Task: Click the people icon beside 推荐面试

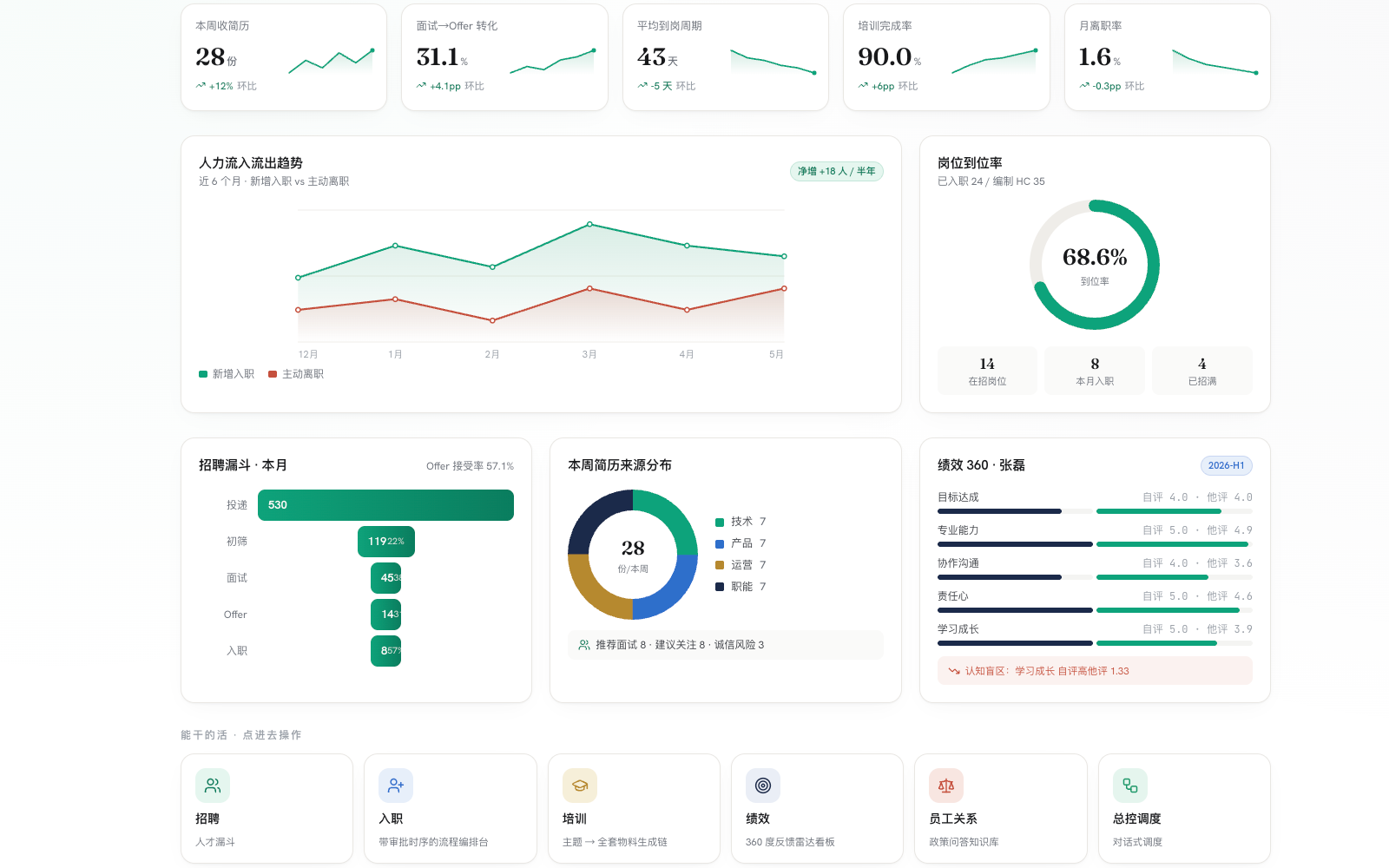Action: click(x=584, y=645)
